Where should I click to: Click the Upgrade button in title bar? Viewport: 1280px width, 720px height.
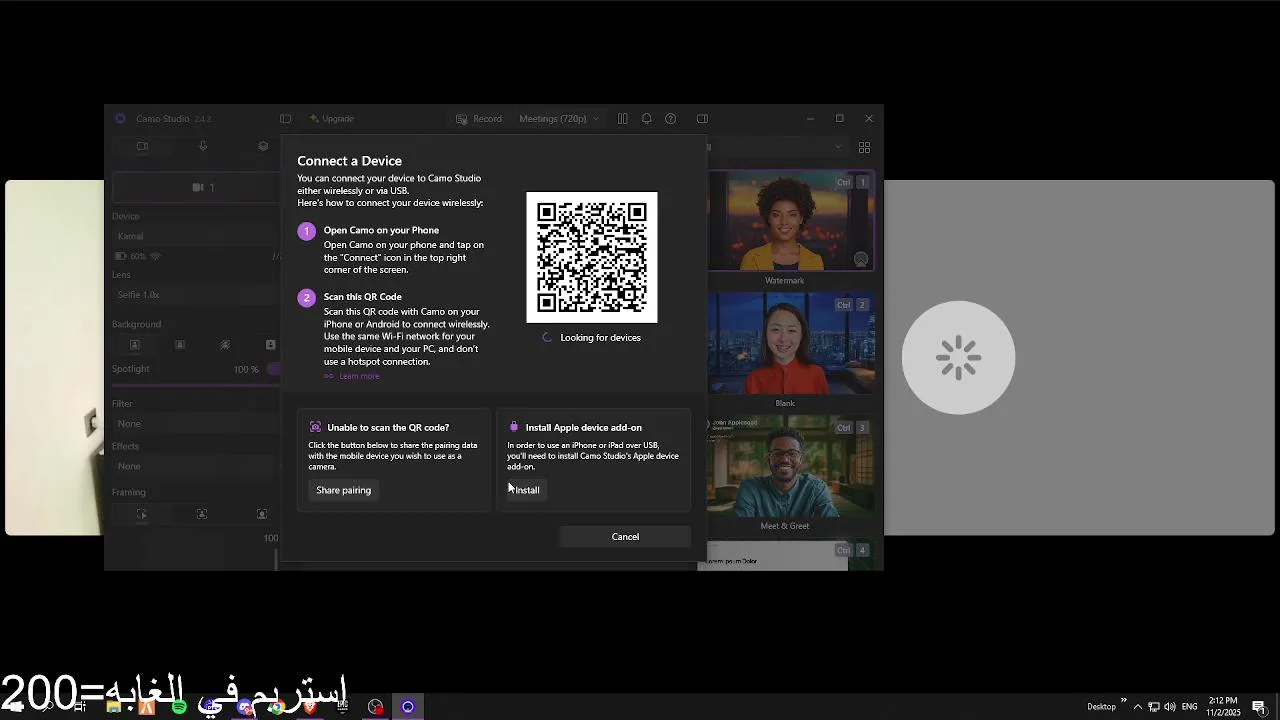331,118
